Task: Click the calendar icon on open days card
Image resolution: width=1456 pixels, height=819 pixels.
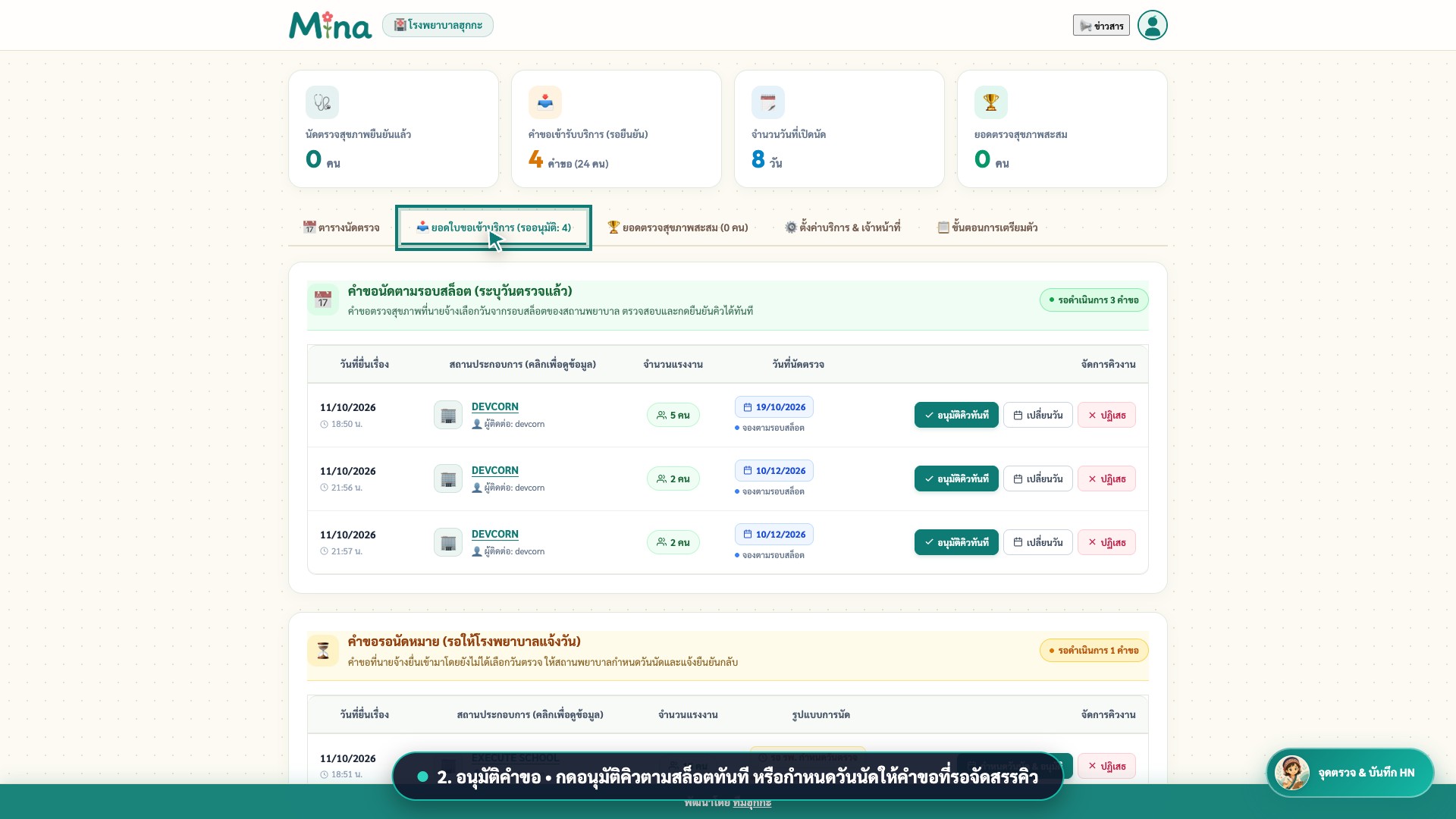Action: click(x=768, y=102)
